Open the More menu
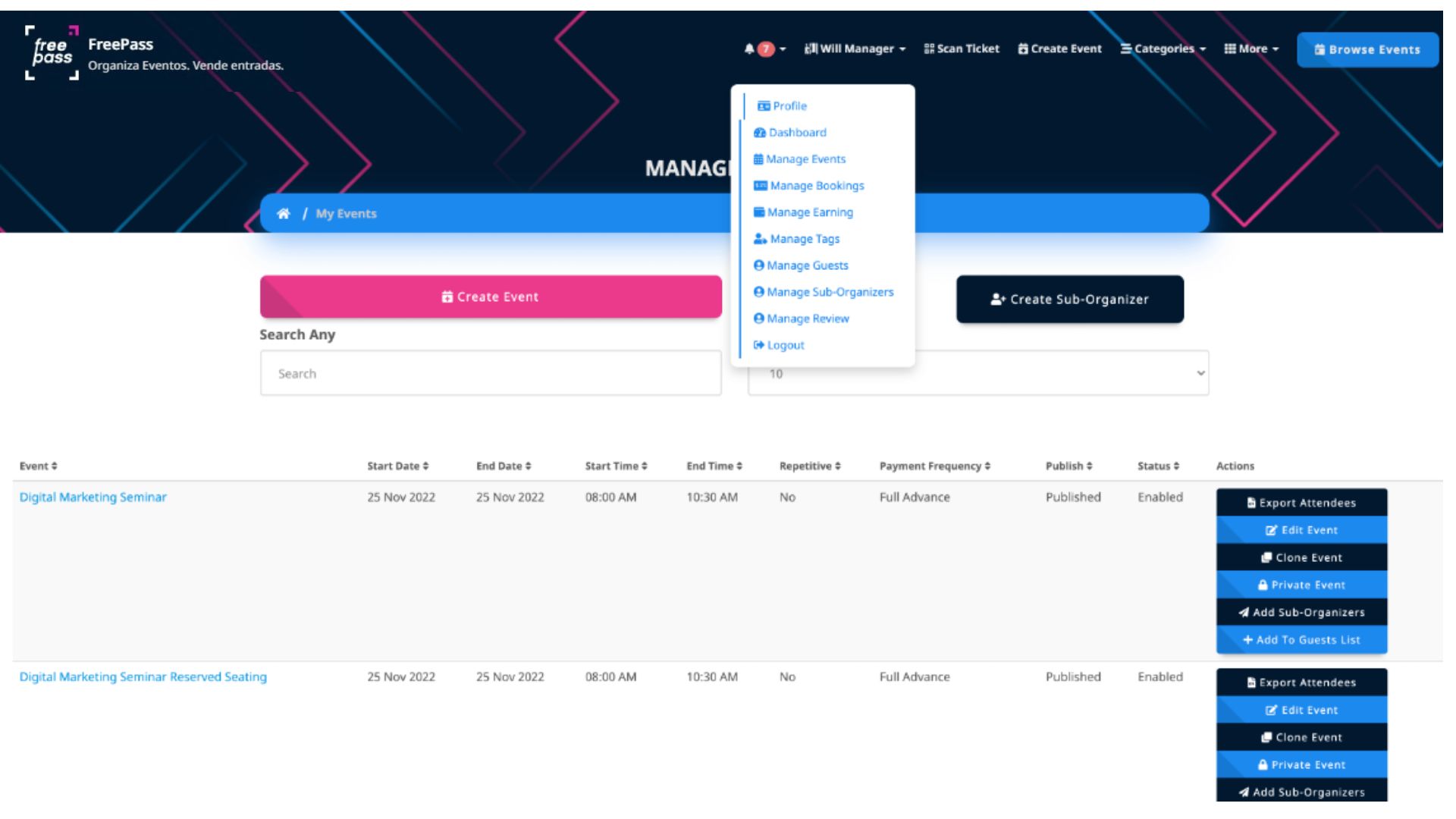Screen dimensions: 1456x819 pyautogui.click(x=1251, y=49)
